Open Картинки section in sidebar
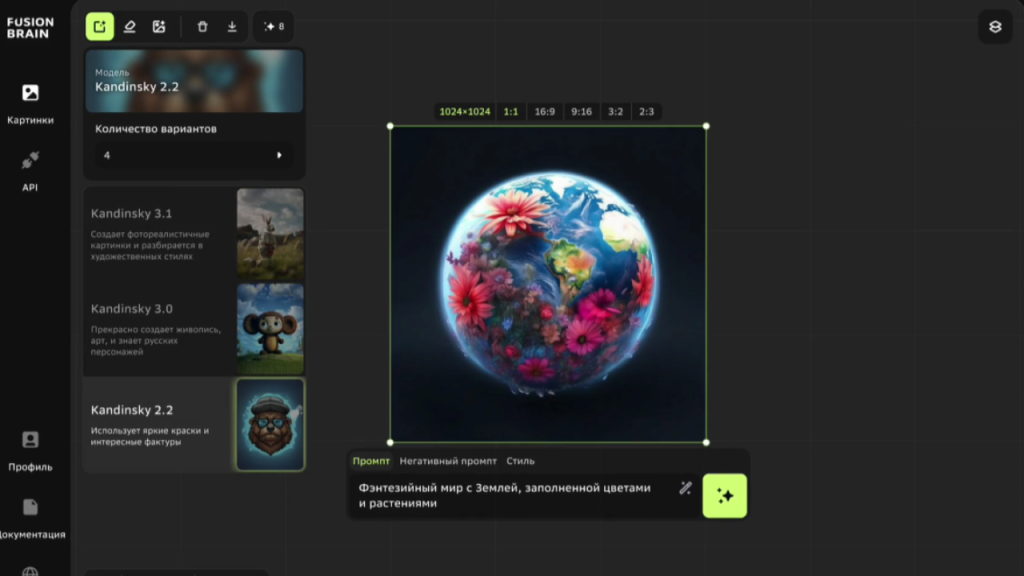 tap(30, 103)
